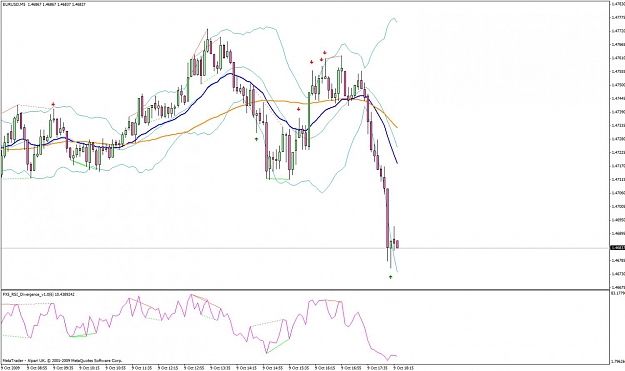Click the "9 Oct 10:55" time axis label
Screen dimensions: 625x371
(x=115, y=368)
